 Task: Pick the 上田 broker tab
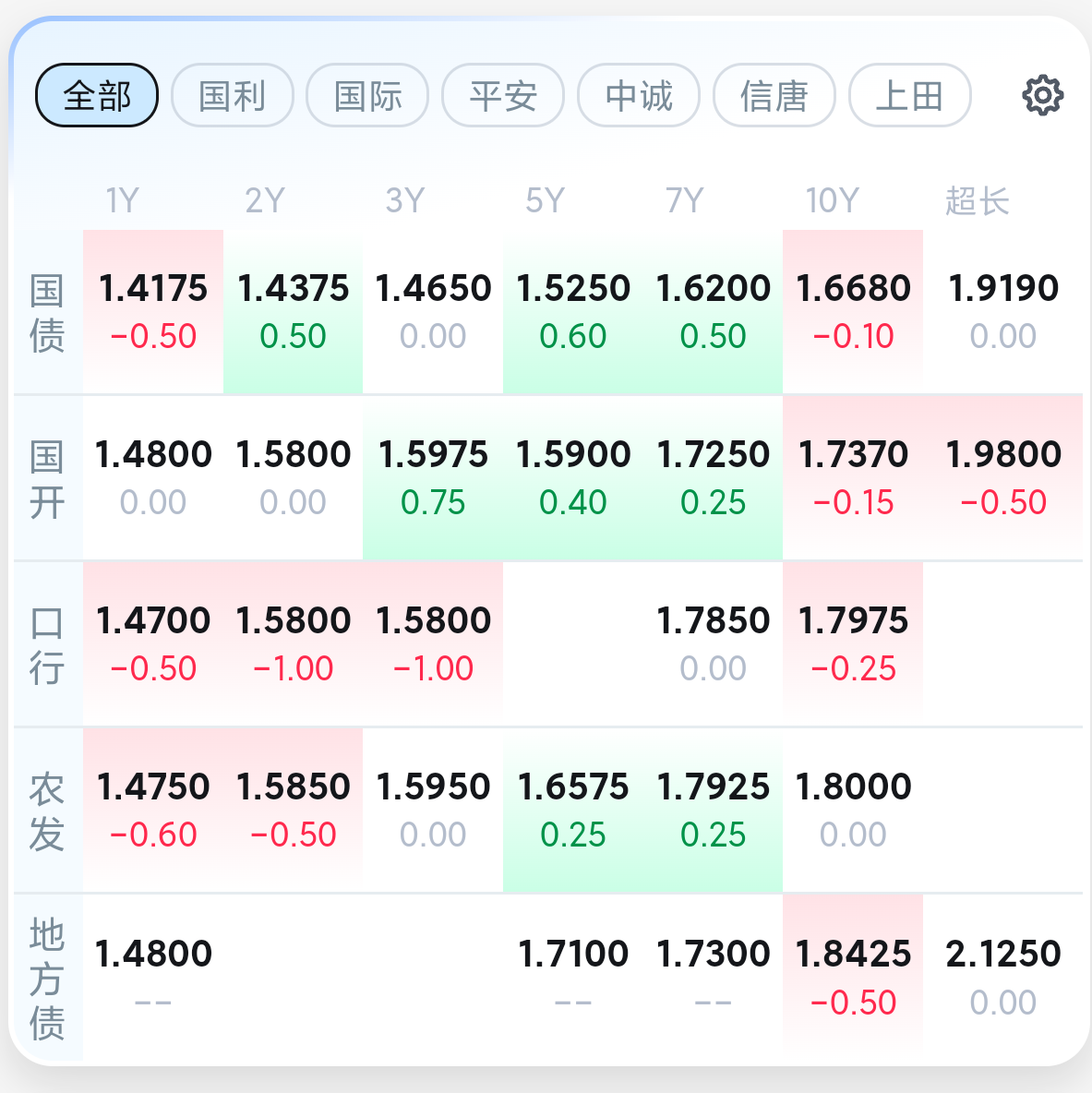(909, 95)
